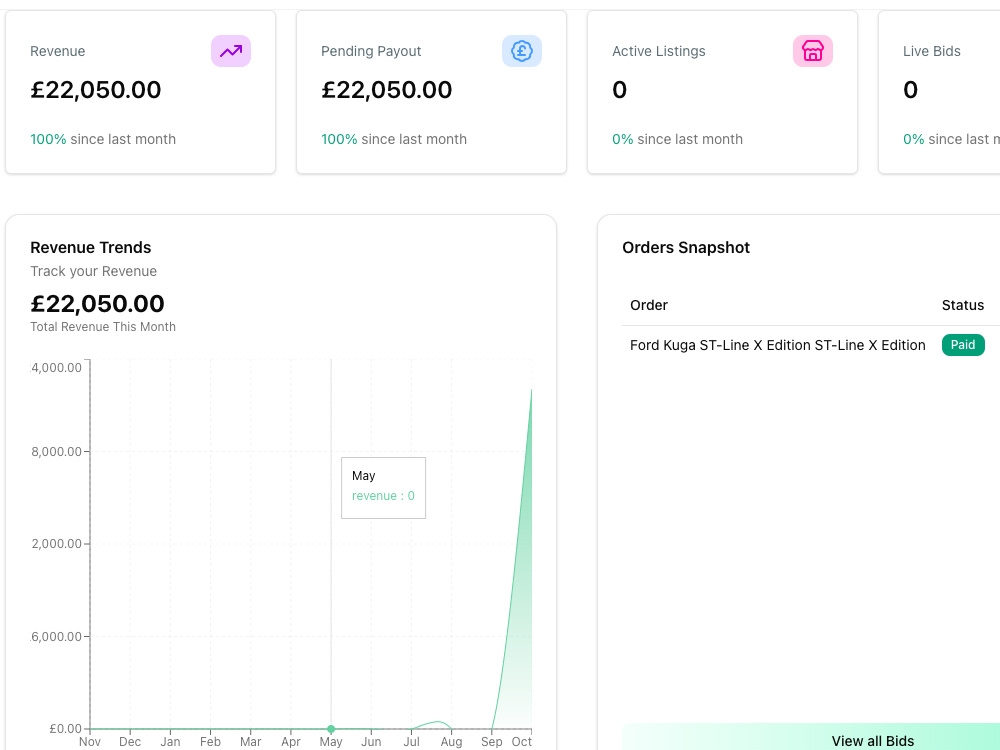Screen dimensions: 1000x750
Task: Click the Paid status badge
Action: coord(963,345)
